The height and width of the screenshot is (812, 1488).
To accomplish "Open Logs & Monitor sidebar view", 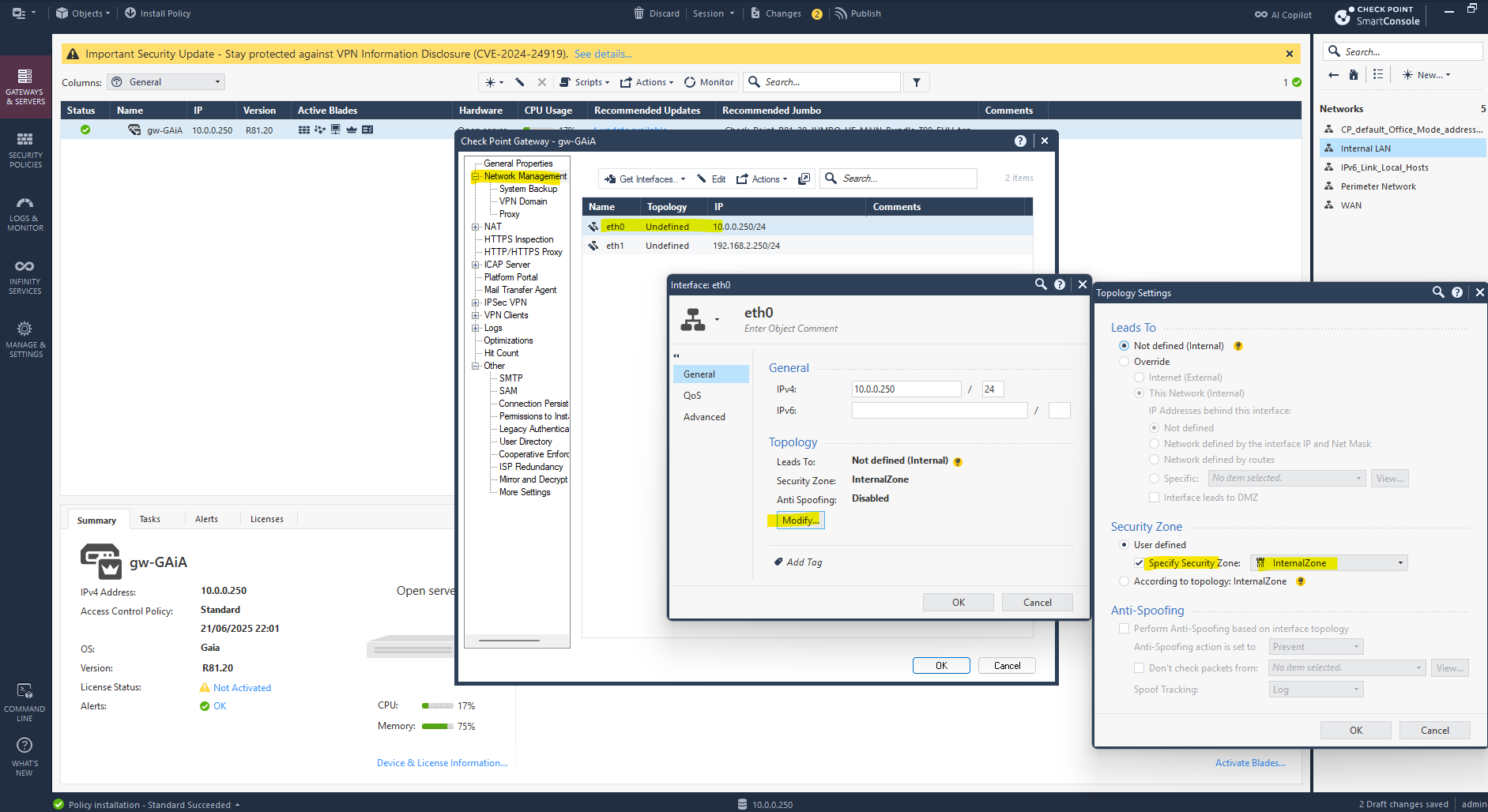I will tap(25, 213).
